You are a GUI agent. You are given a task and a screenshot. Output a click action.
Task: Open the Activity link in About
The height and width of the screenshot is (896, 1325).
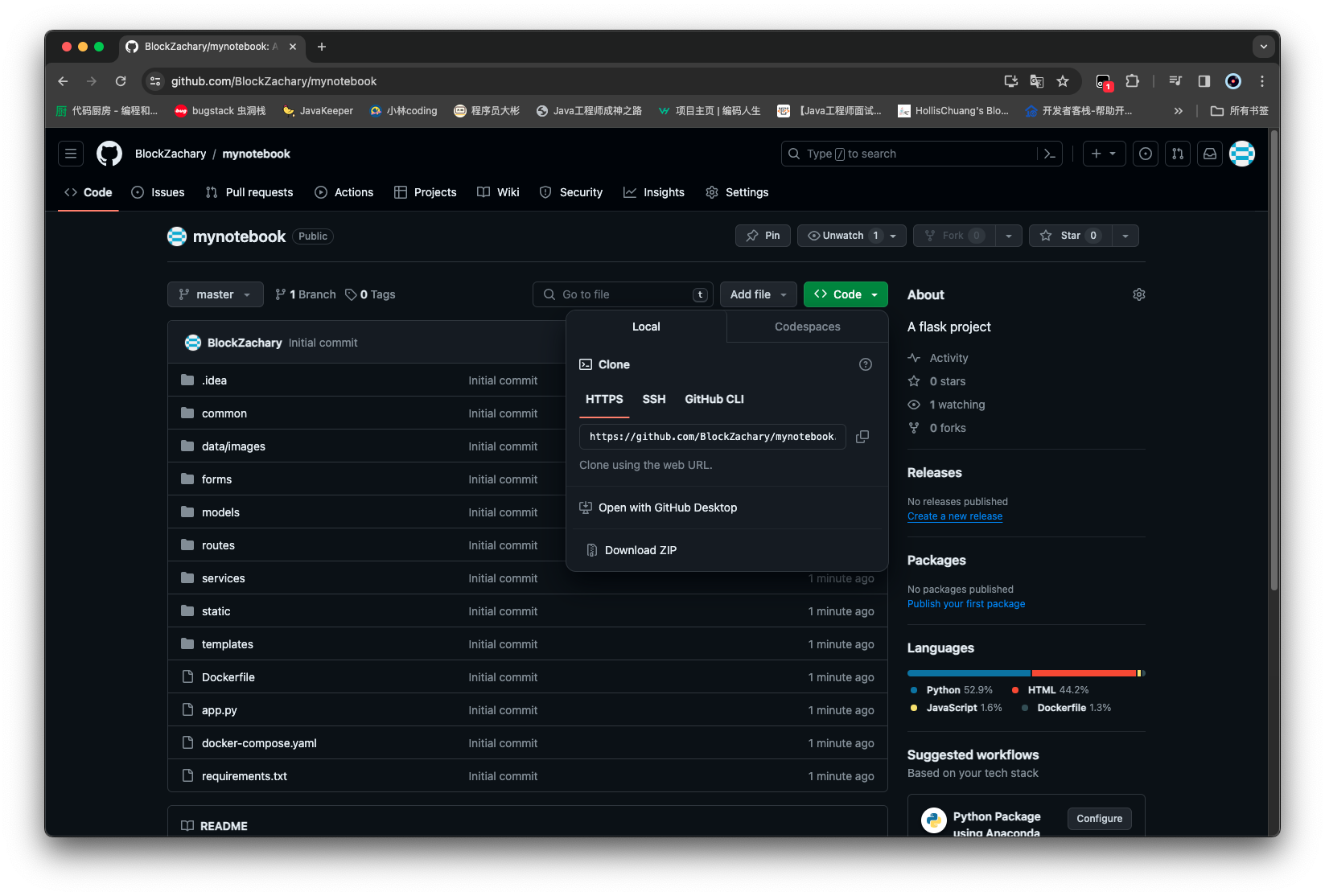click(948, 358)
